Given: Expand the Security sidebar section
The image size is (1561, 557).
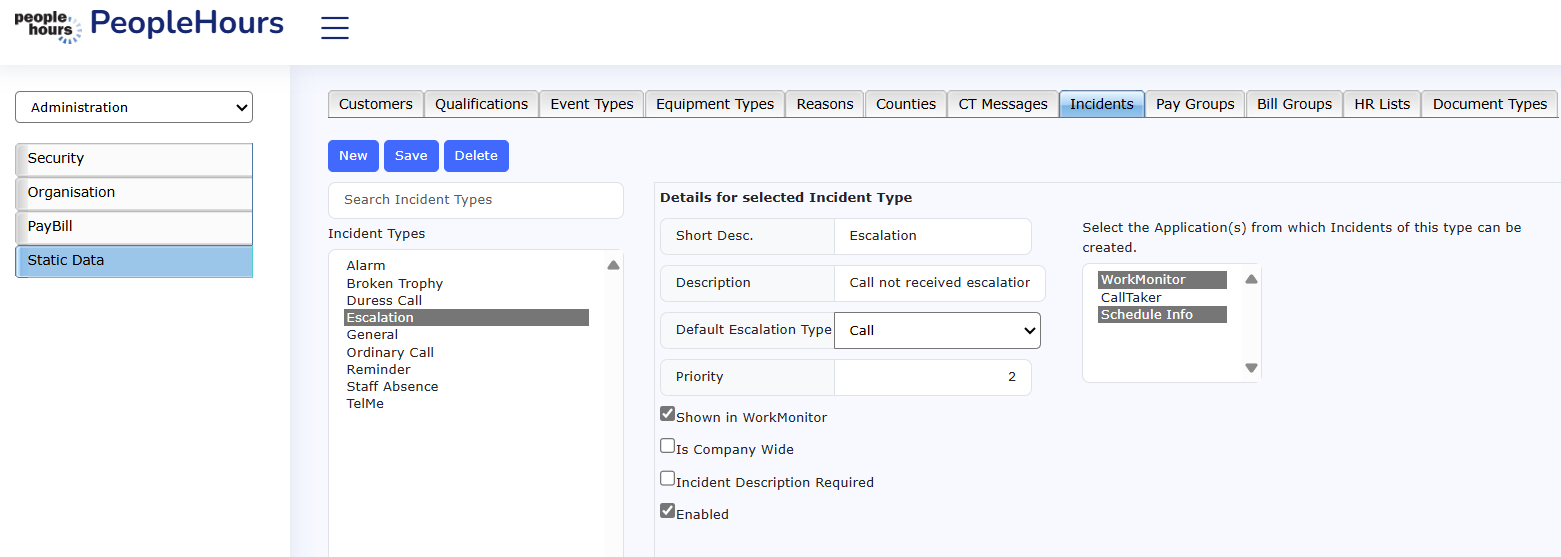Looking at the screenshot, I should pyautogui.click(x=134, y=159).
